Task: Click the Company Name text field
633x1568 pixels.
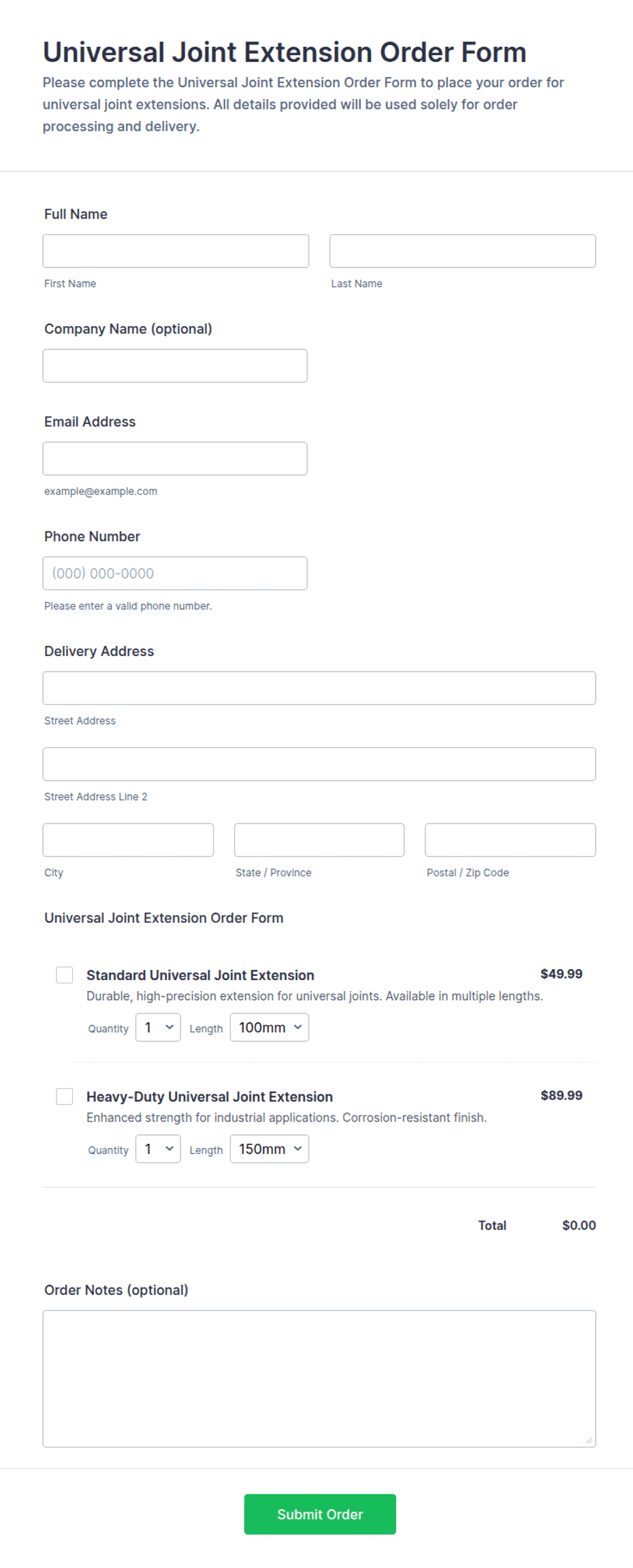Action: click(175, 365)
